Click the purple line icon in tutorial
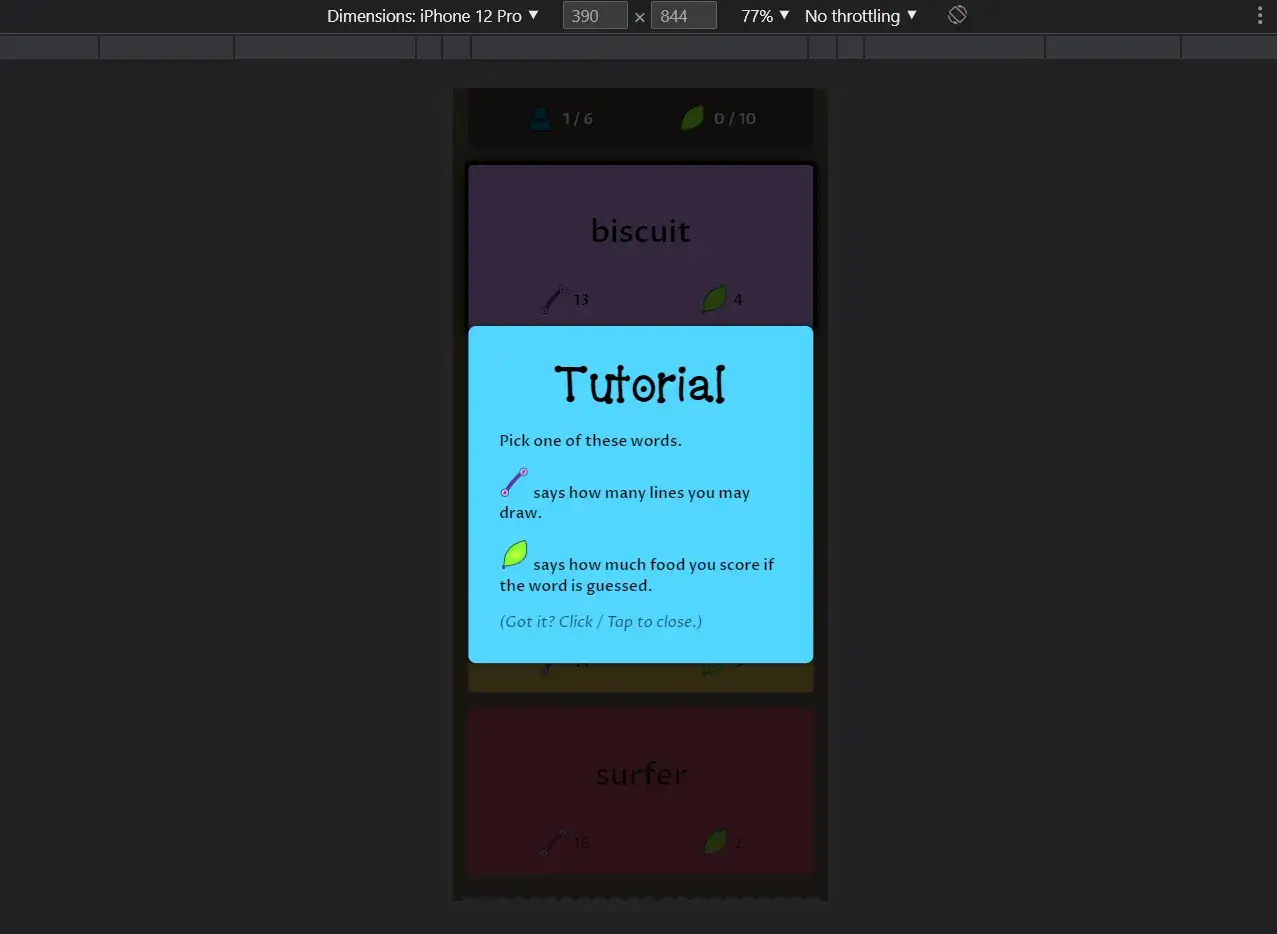Screen dimensions: 1277x934 pyautogui.click(x=514, y=482)
